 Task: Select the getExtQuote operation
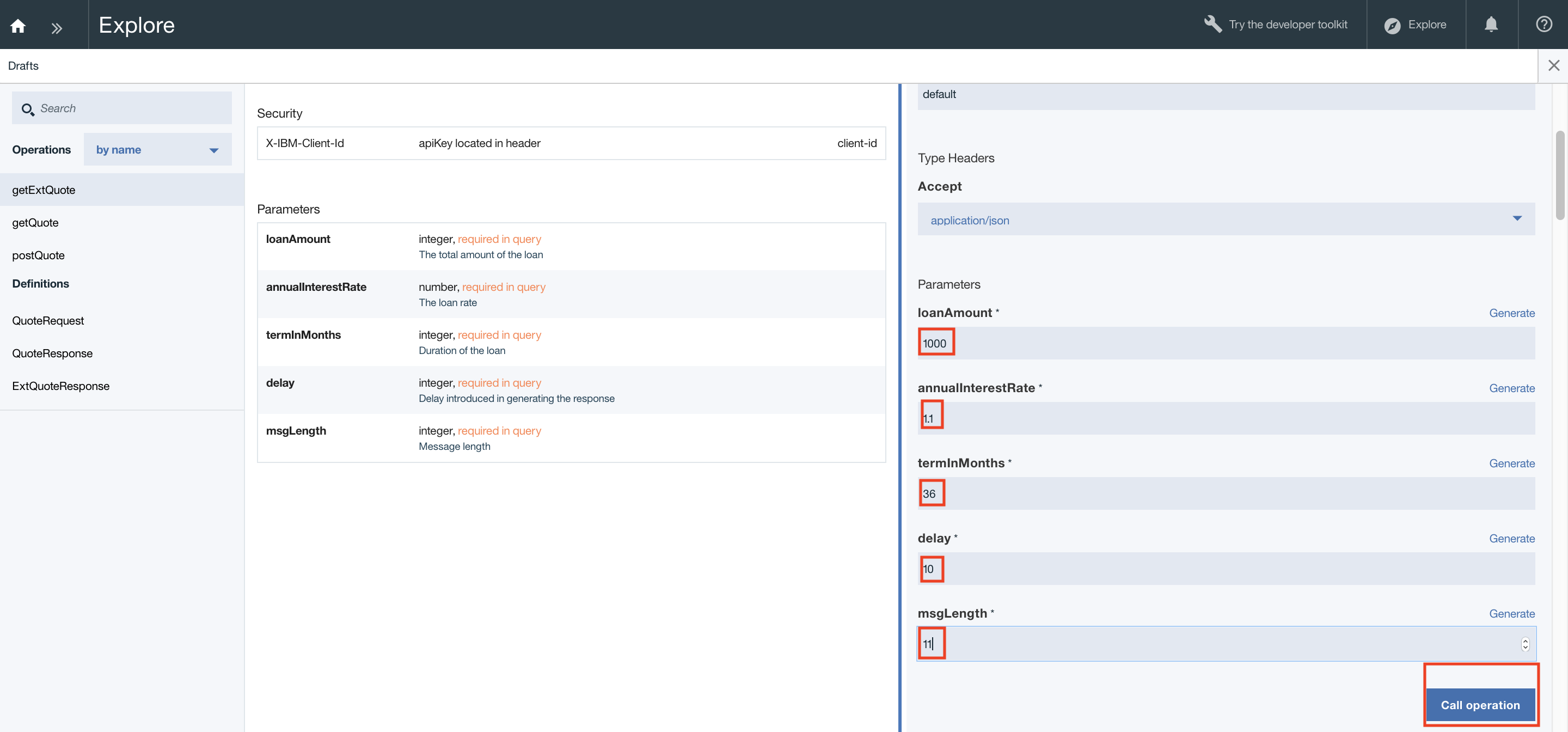122,190
